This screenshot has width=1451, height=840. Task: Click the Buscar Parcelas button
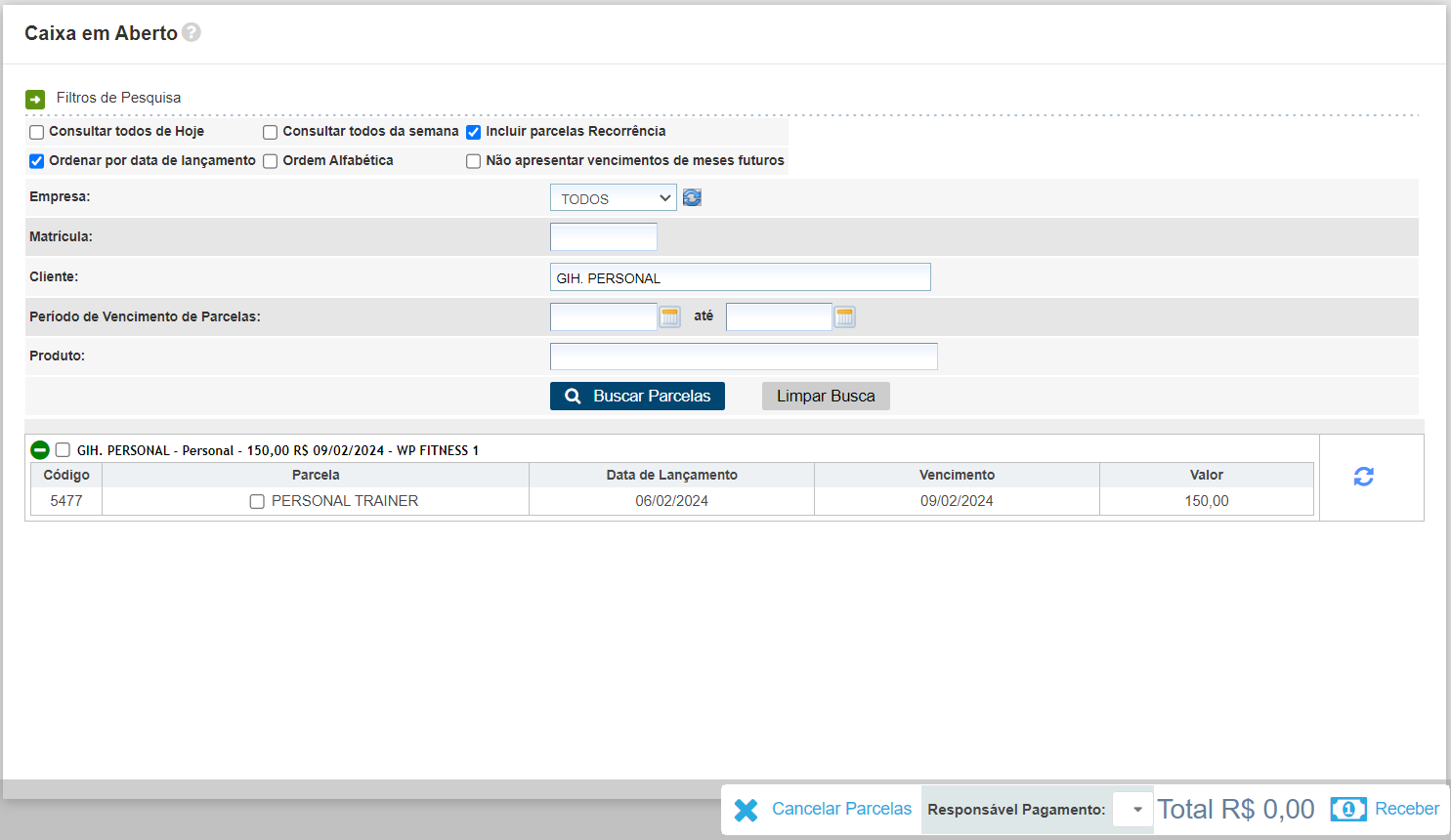point(637,396)
